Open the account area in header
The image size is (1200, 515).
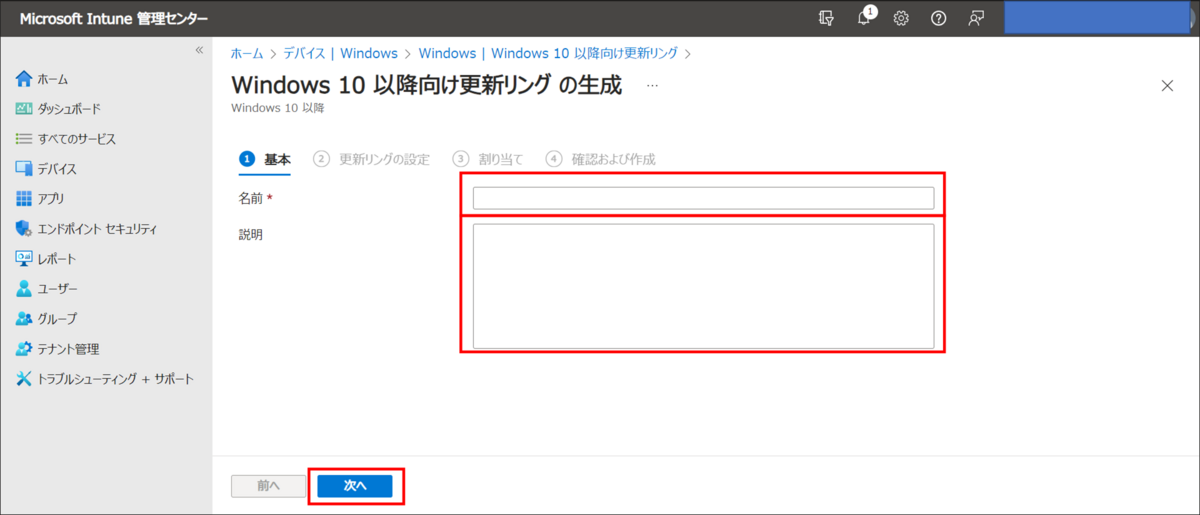point(1098,18)
